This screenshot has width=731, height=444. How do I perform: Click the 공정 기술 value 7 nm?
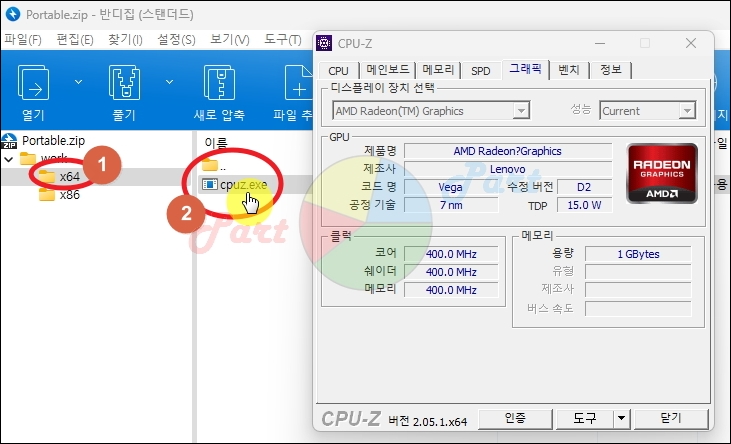[451, 205]
